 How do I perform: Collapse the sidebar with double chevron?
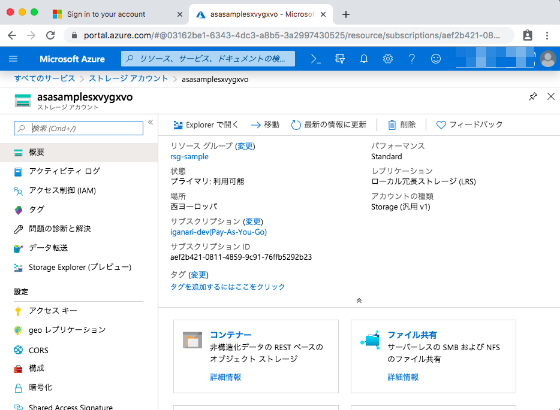(x=150, y=122)
